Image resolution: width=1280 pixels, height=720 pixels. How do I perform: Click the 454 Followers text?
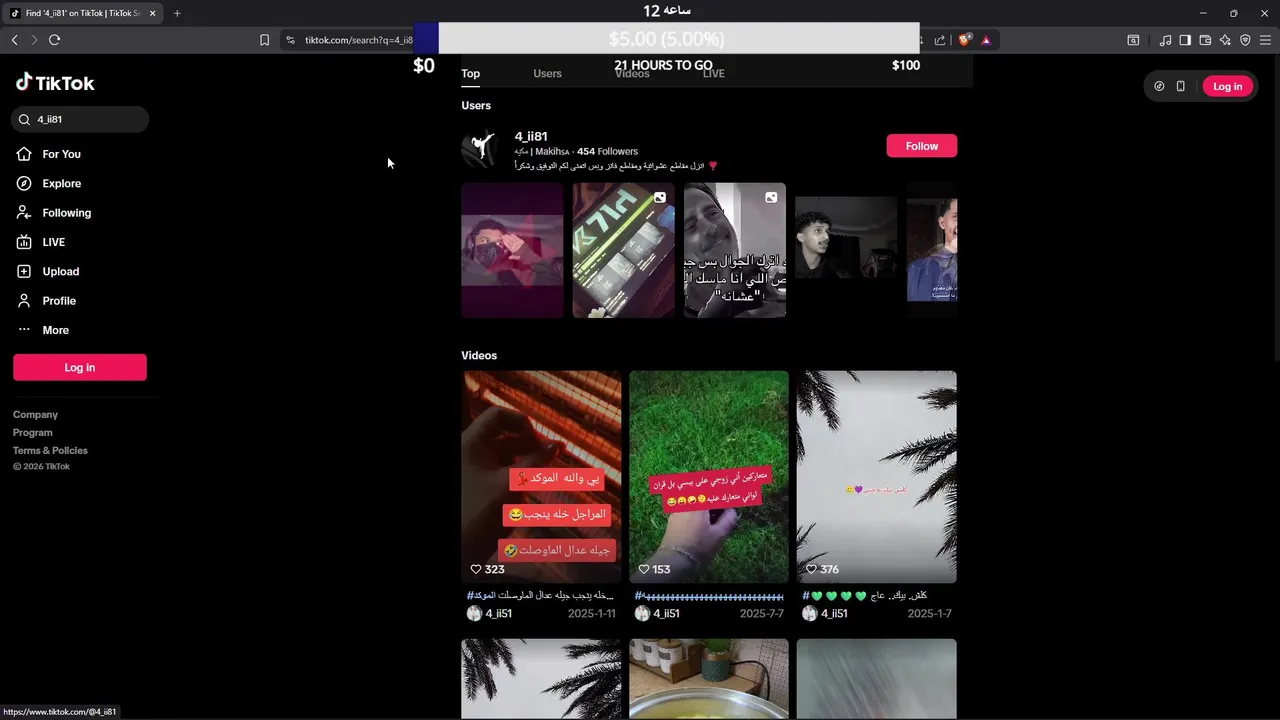[x=607, y=152]
